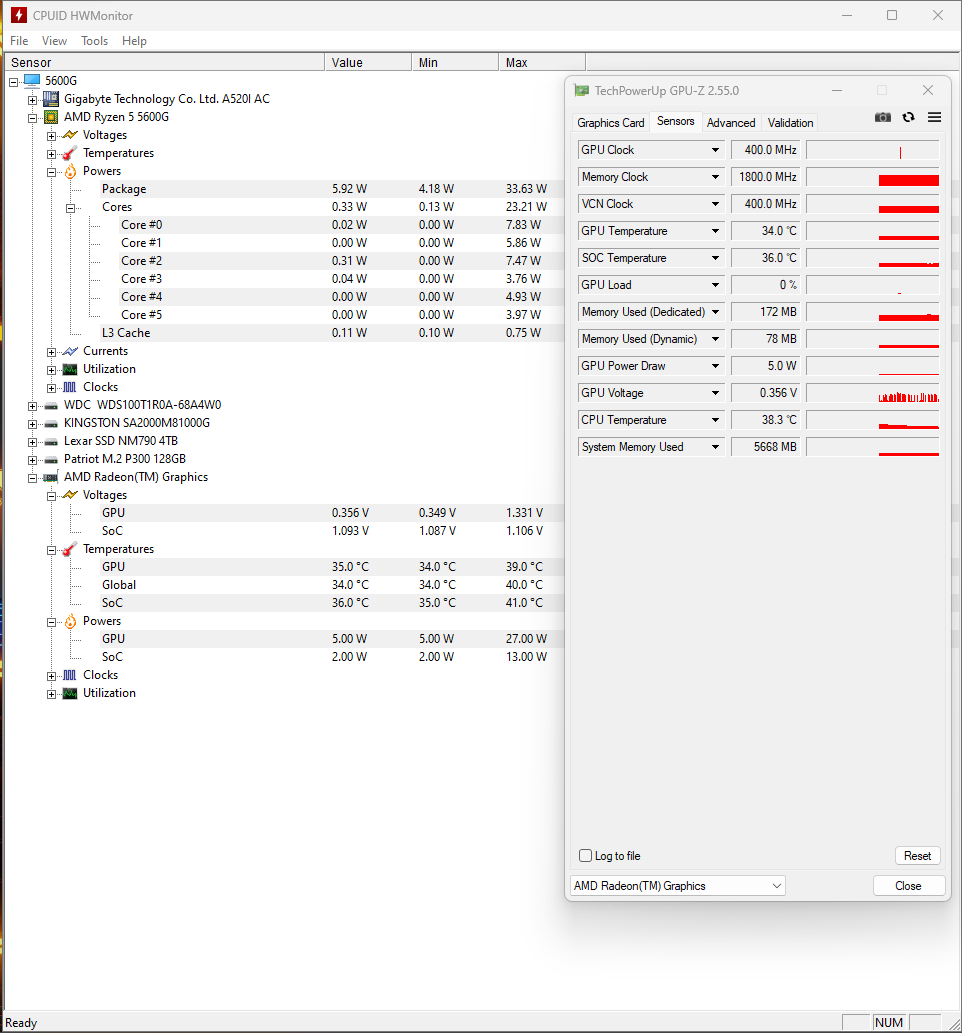Image resolution: width=962 pixels, height=1033 pixels.
Task: Click the 5600G computer icon
Action: 32,81
